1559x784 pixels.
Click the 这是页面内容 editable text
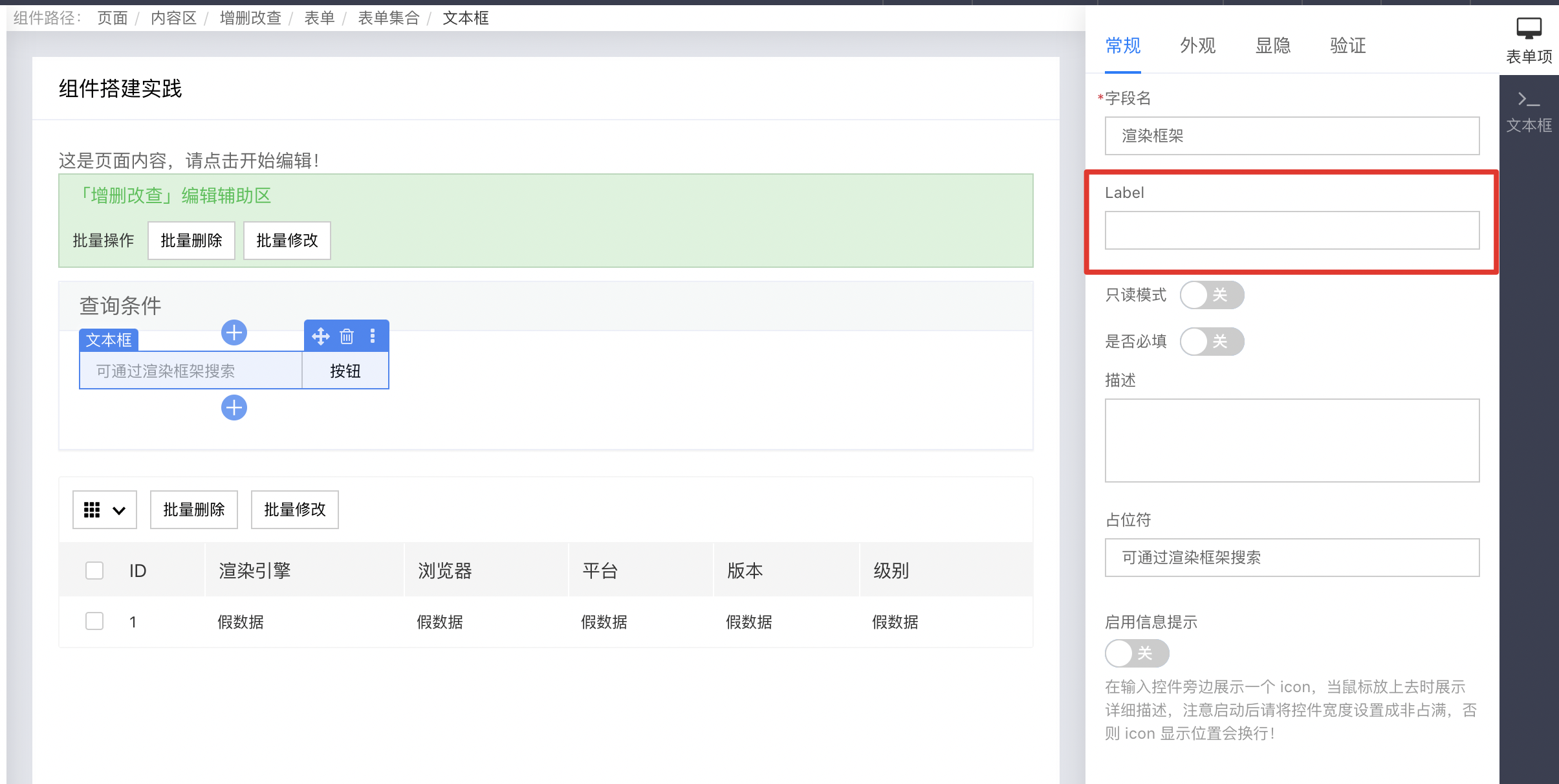click(x=189, y=160)
